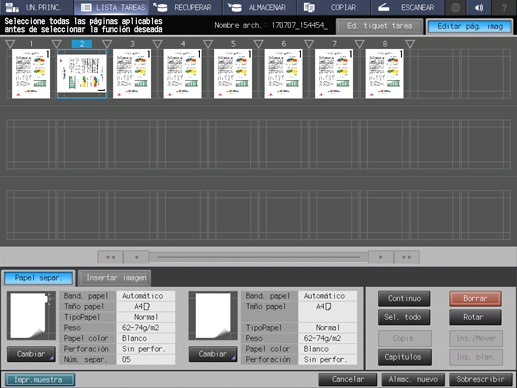517x388 pixels.
Task: Open the Insertar imagen tab
Action: click(116, 278)
